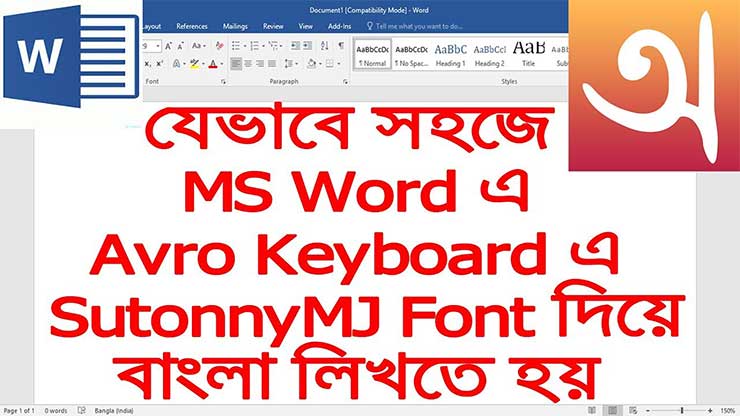The height and width of the screenshot is (416, 740).
Task: Switch to Web Layout view
Action: 633,410
